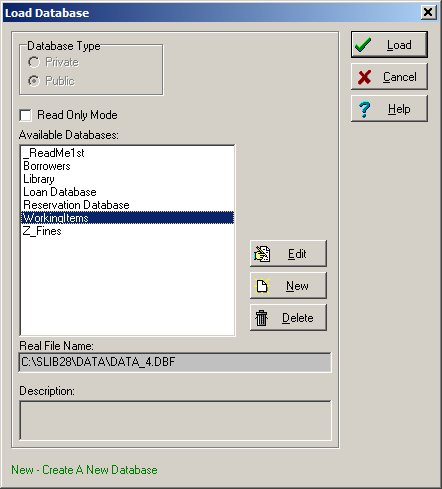Pick the Library database entry
This screenshot has height=489, width=442.
pyautogui.click(x=127, y=179)
